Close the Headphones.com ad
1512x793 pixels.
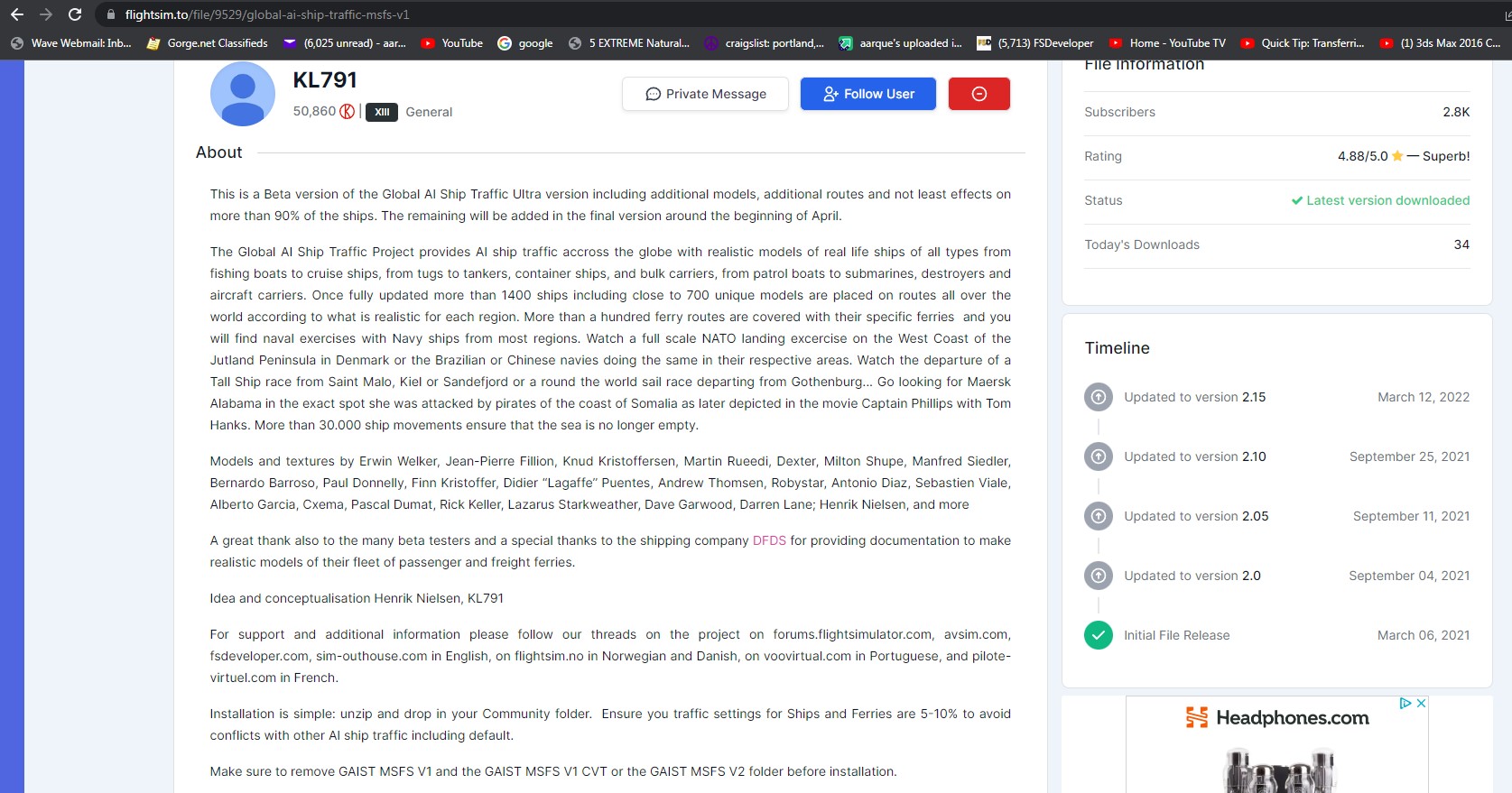[1421, 704]
